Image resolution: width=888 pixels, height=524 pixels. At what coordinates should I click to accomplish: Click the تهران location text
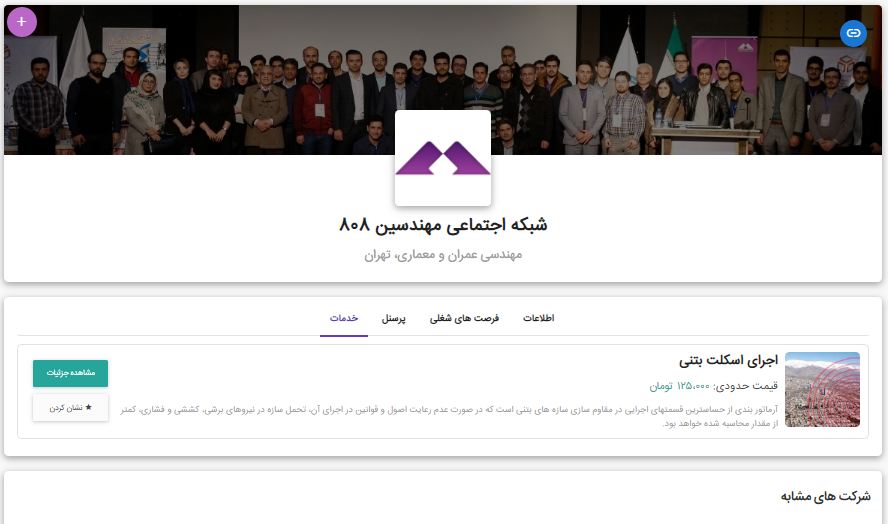[x=377, y=255]
